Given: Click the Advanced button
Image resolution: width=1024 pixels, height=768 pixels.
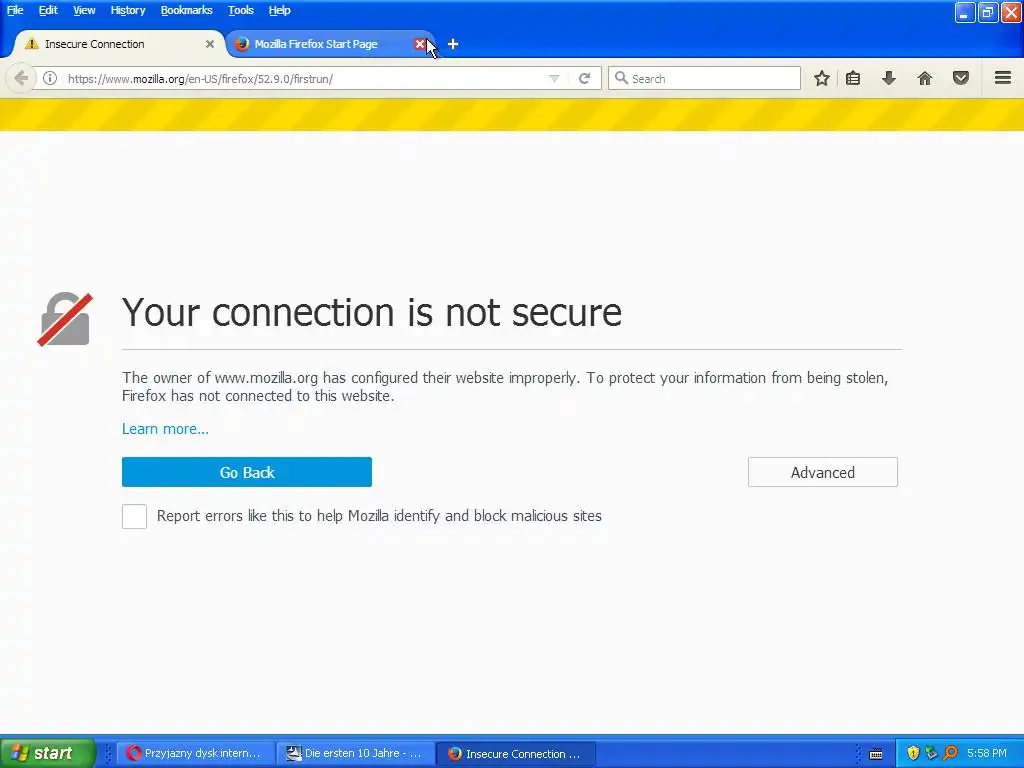Looking at the screenshot, I should click(823, 472).
